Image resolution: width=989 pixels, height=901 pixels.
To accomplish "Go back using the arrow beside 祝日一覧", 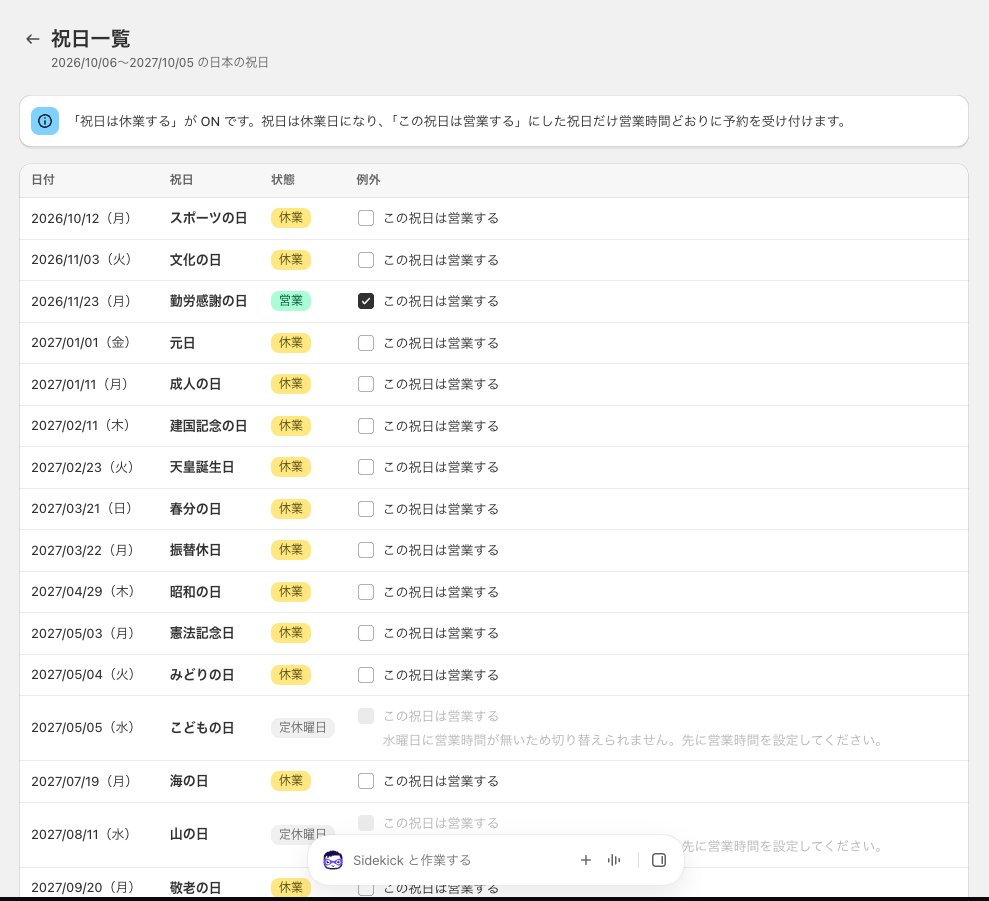I will [x=33, y=39].
